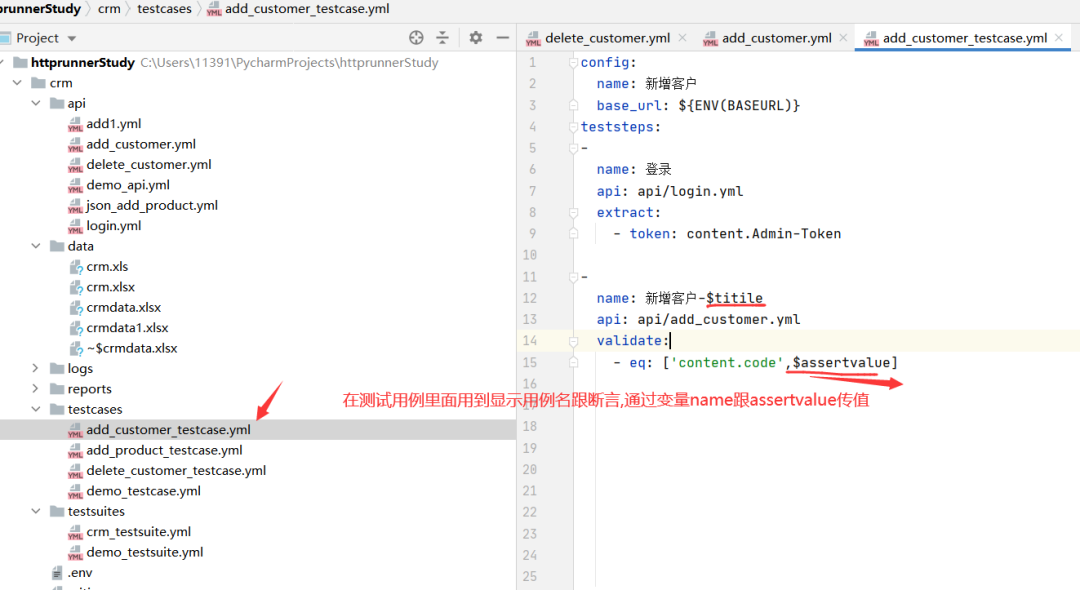Click the api folder icon
The height and width of the screenshot is (590, 1080).
57,103
